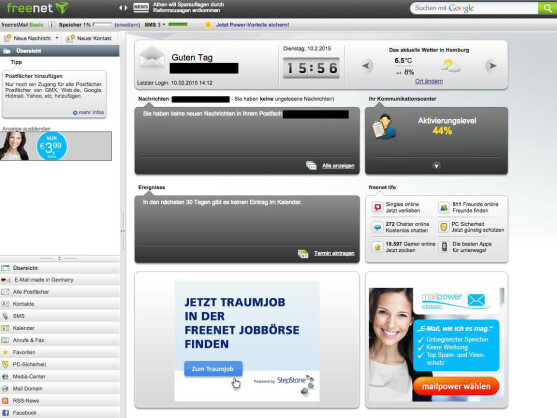Click Alle anzeigen link
Image resolution: width=557 pixels, height=418 pixels.
pos(338,166)
